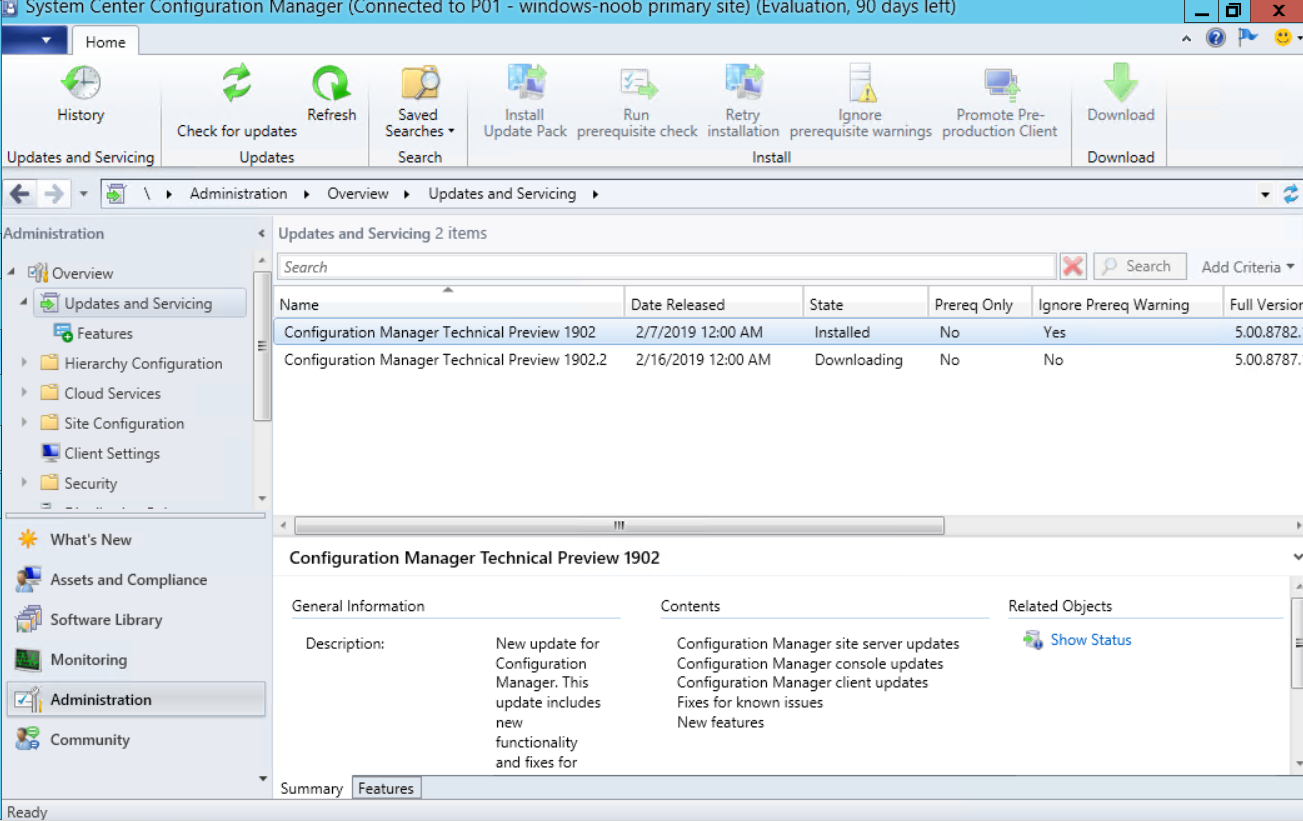Sort by Ignore Prereq Warning column
This screenshot has width=1303, height=821.
(x=1127, y=305)
